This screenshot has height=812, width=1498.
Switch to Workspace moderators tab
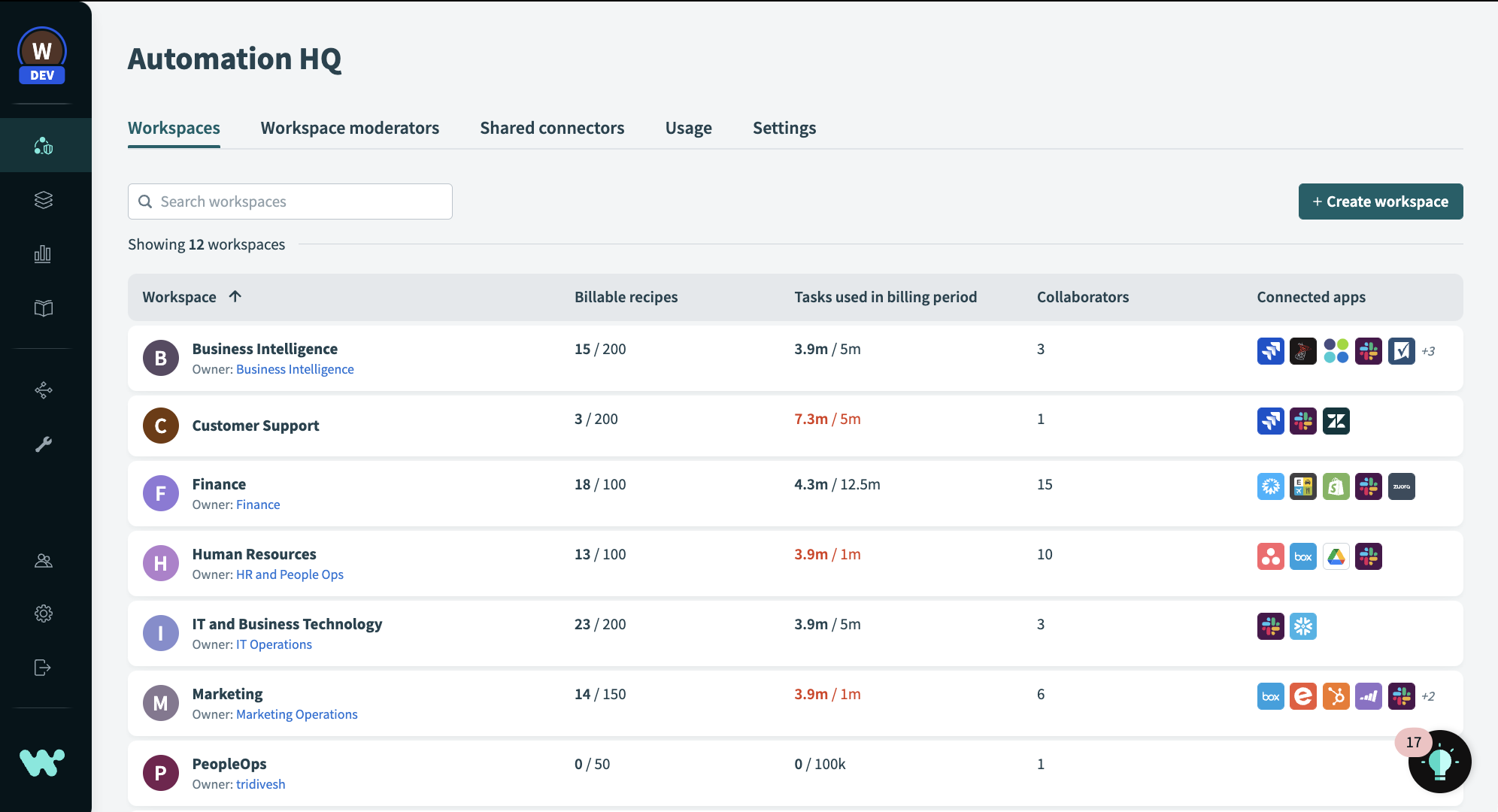click(x=350, y=128)
